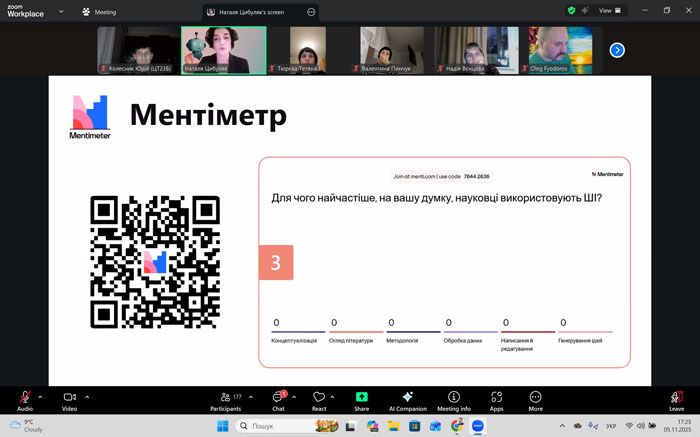This screenshot has height=437, width=700.
Task: Click the green encryption shield icon
Action: coord(571,11)
